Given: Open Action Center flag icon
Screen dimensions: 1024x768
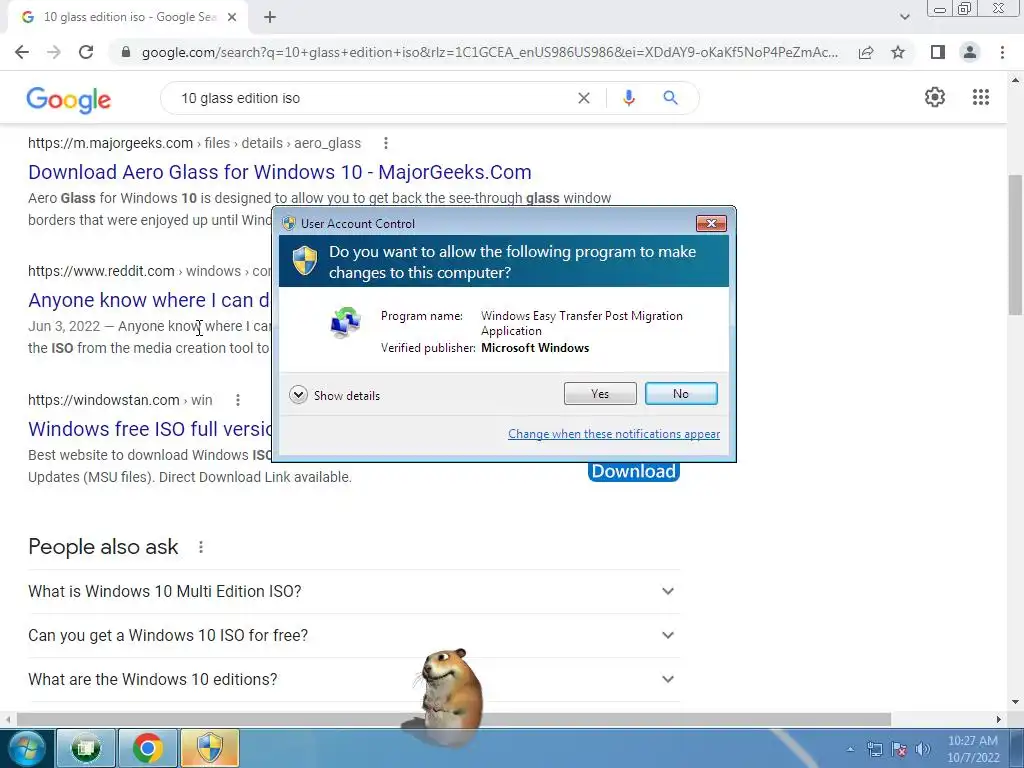Looking at the screenshot, I should [899, 749].
